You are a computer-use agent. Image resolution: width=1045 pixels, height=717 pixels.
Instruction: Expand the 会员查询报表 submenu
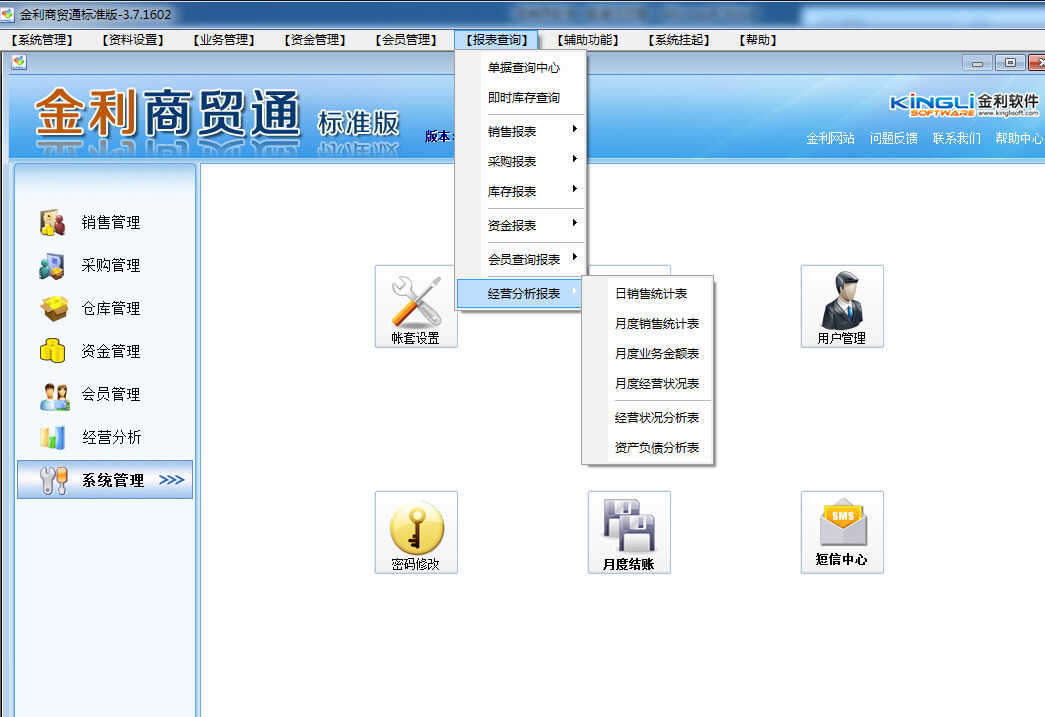tap(521, 260)
